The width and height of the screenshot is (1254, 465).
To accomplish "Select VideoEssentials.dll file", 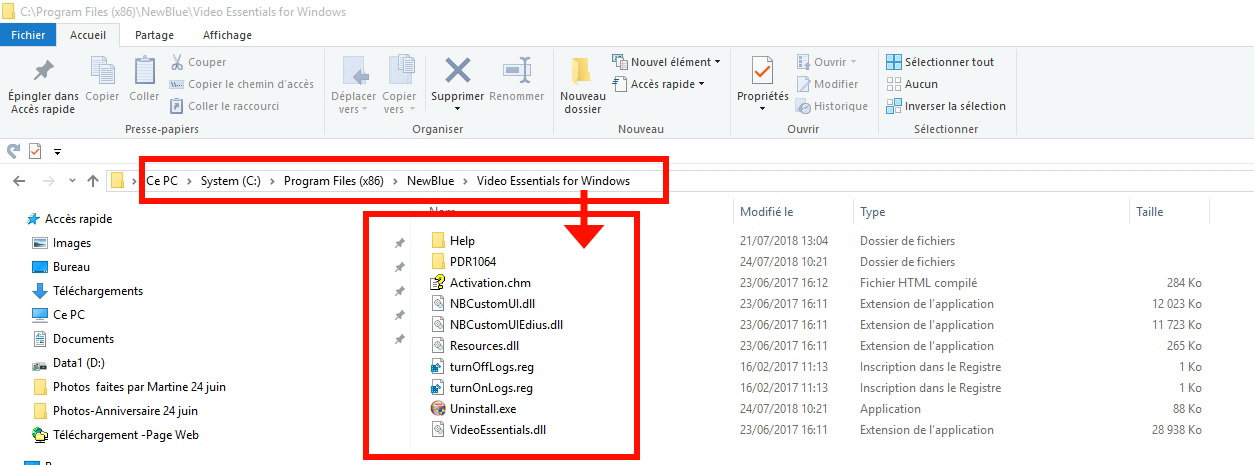I will 488,430.
